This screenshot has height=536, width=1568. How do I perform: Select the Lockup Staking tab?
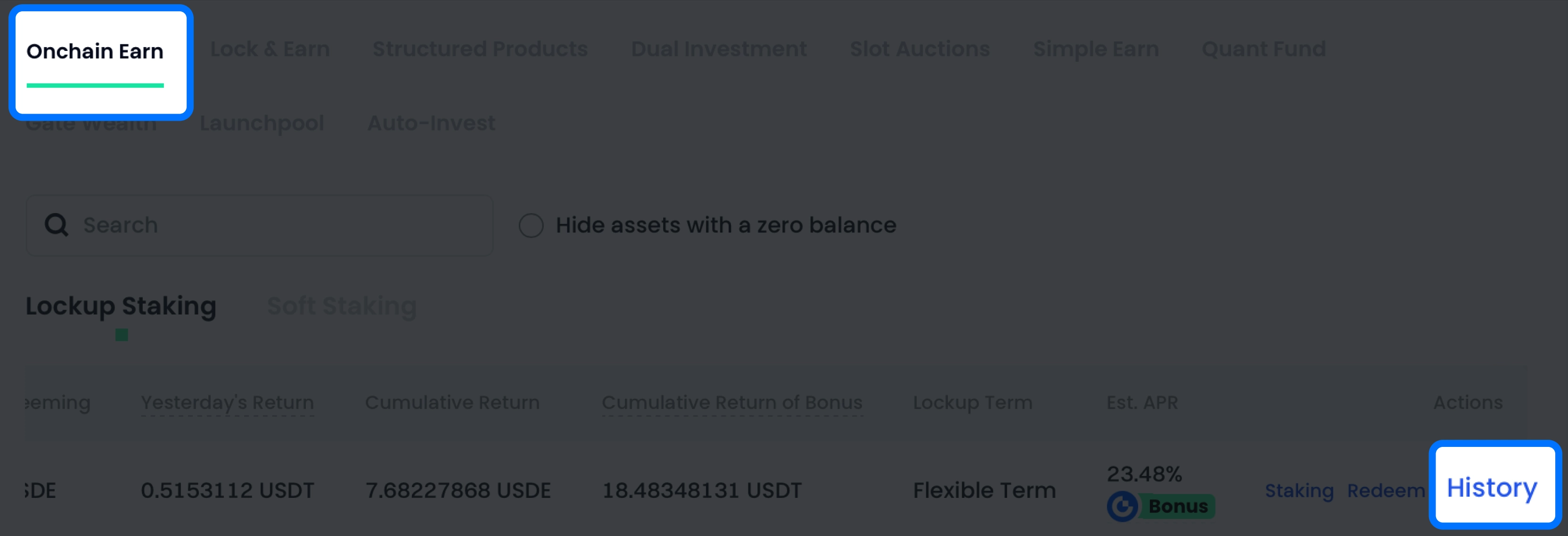coord(121,306)
